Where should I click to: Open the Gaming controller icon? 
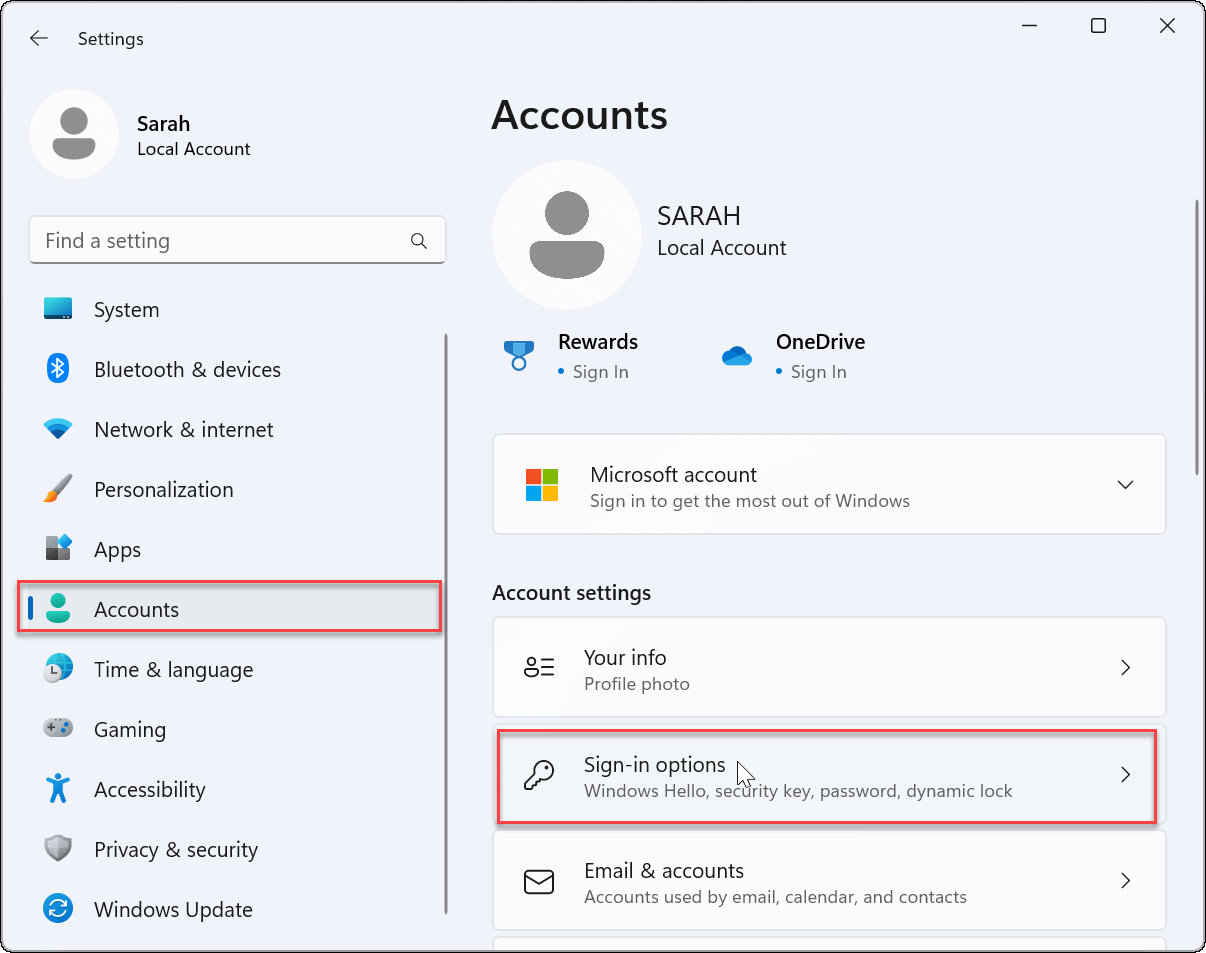pyautogui.click(x=58, y=729)
